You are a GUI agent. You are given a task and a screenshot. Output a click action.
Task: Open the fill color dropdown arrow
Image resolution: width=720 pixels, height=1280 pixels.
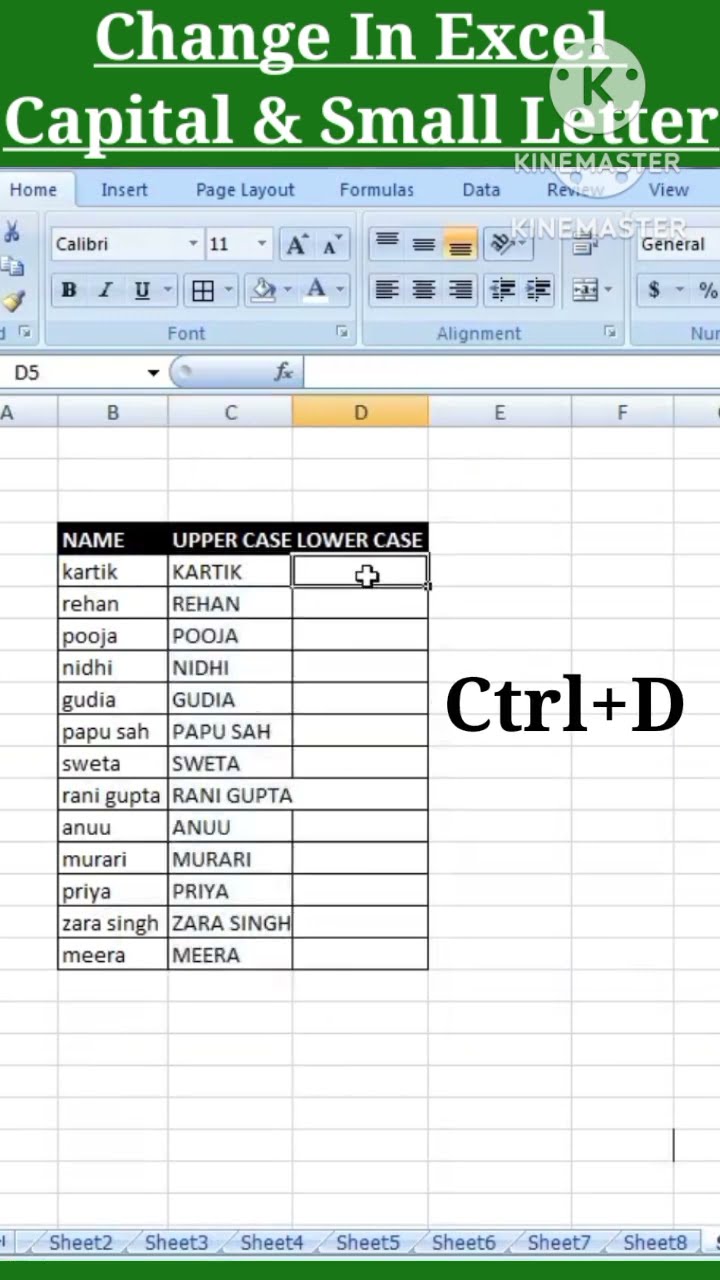pyautogui.click(x=288, y=290)
